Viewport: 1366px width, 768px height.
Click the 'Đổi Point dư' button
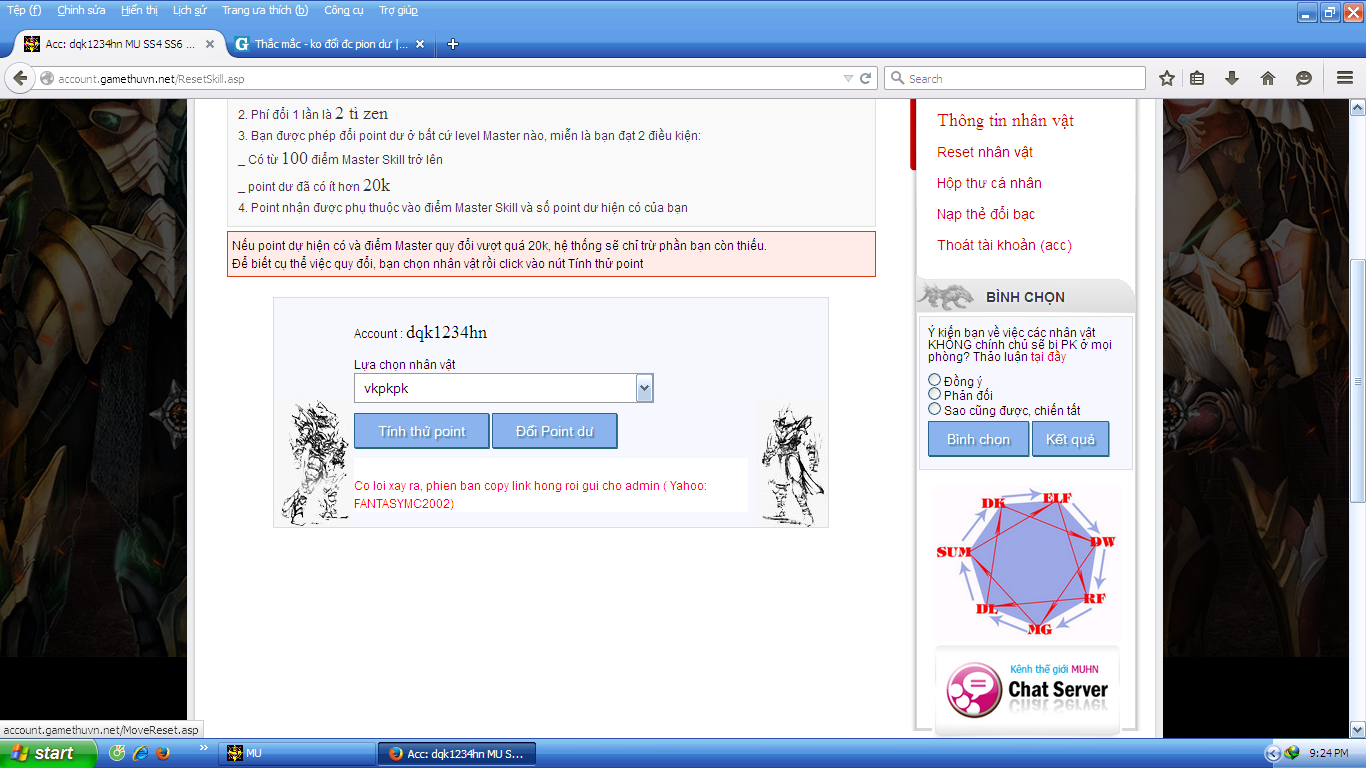555,431
